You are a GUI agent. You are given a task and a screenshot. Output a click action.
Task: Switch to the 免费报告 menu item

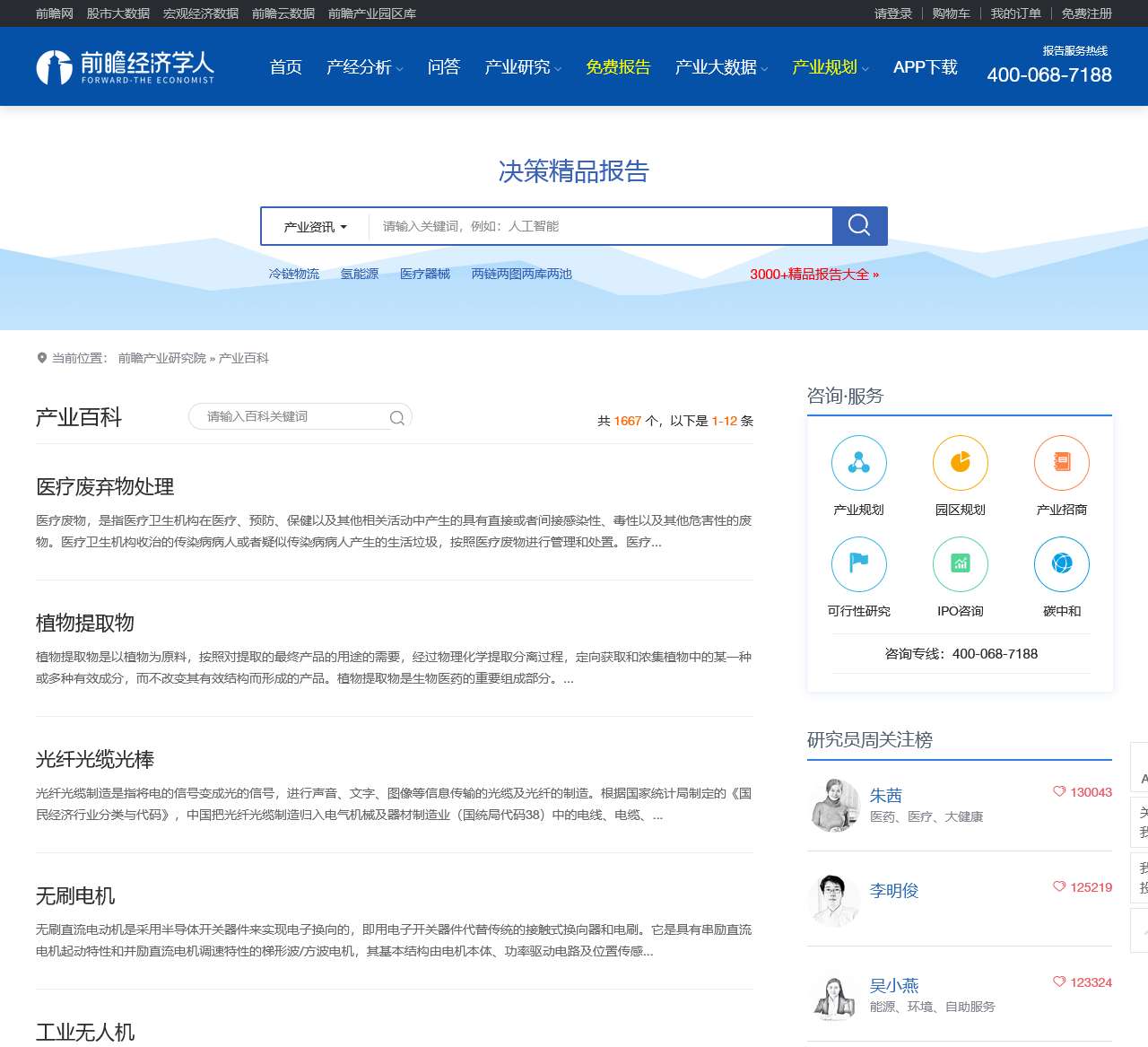(618, 66)
